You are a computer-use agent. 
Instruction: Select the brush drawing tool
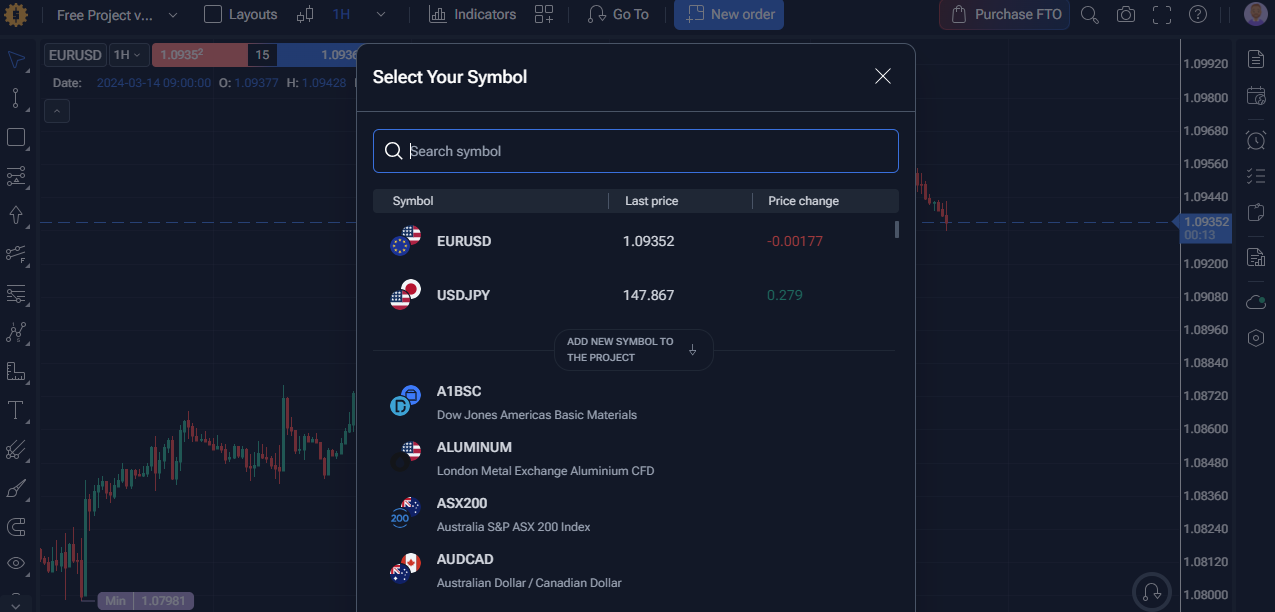click(16, 489)
